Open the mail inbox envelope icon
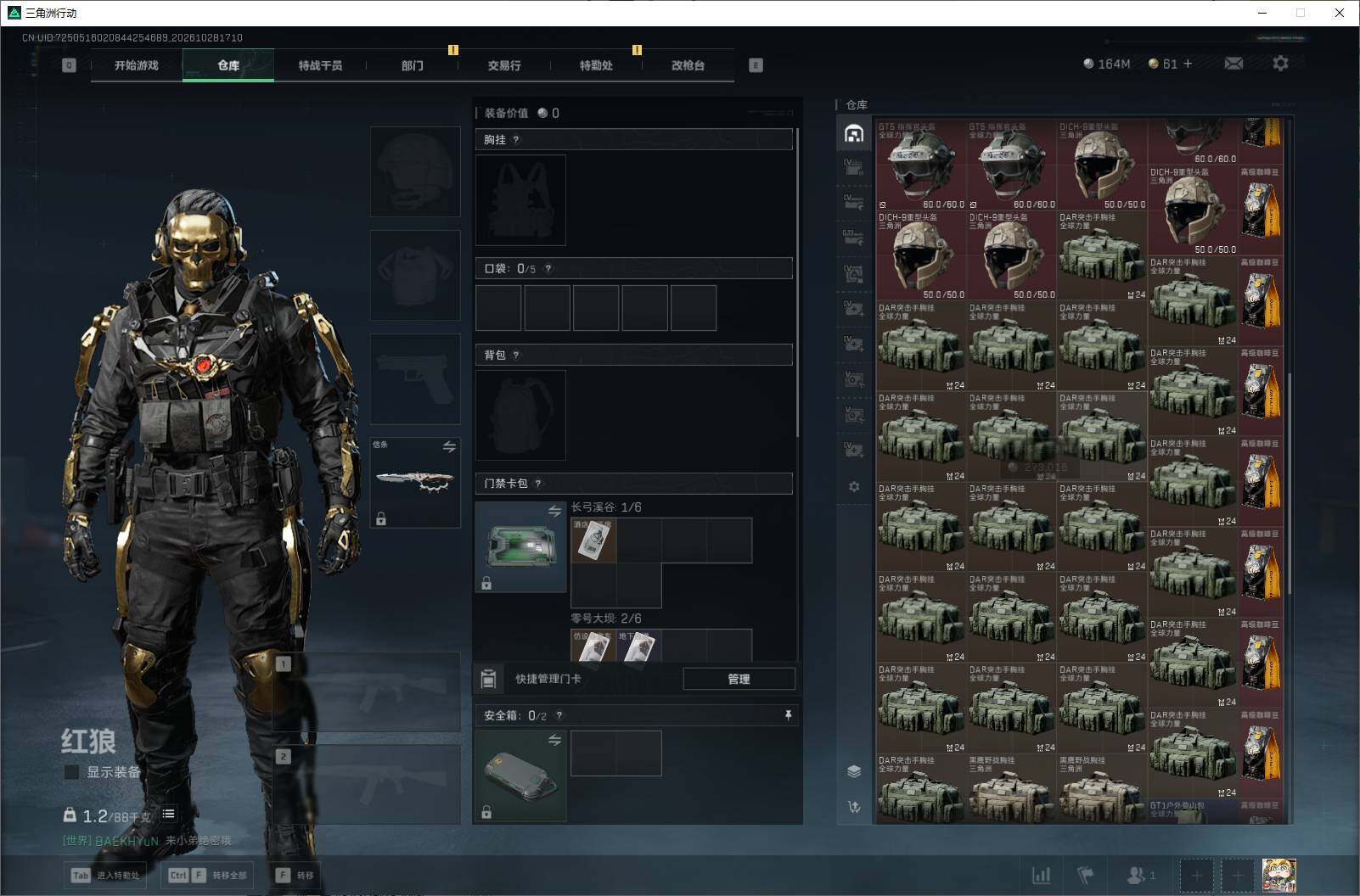 tap(1234, 64)
